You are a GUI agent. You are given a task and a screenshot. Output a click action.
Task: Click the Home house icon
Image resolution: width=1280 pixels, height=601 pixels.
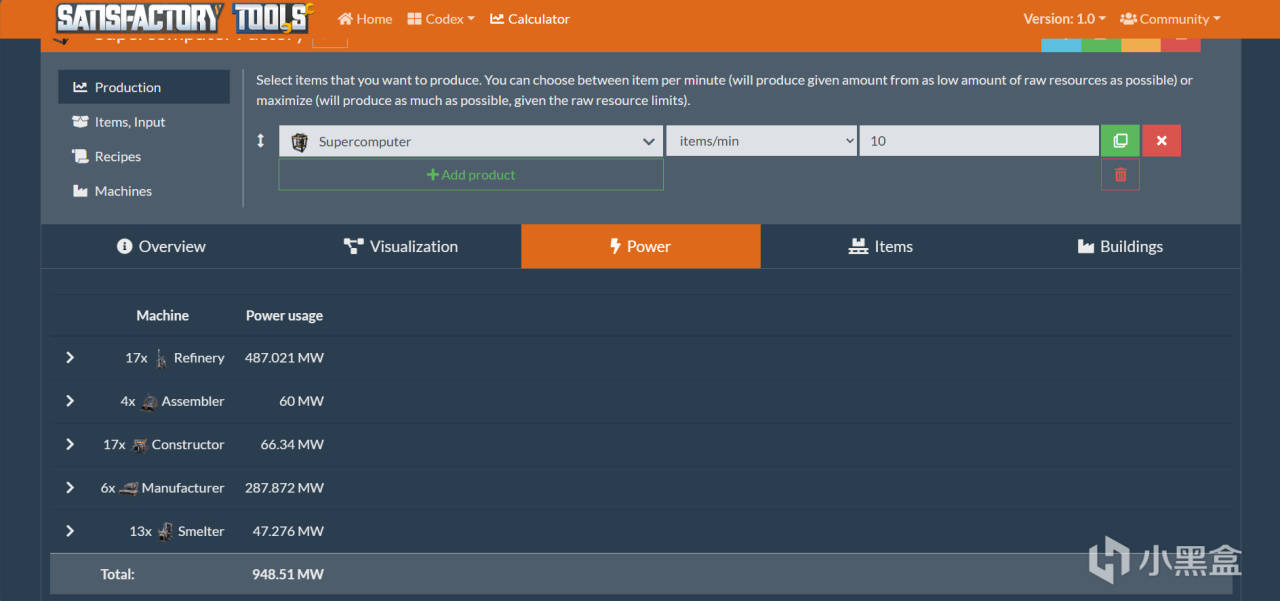[x=345, y=19]
